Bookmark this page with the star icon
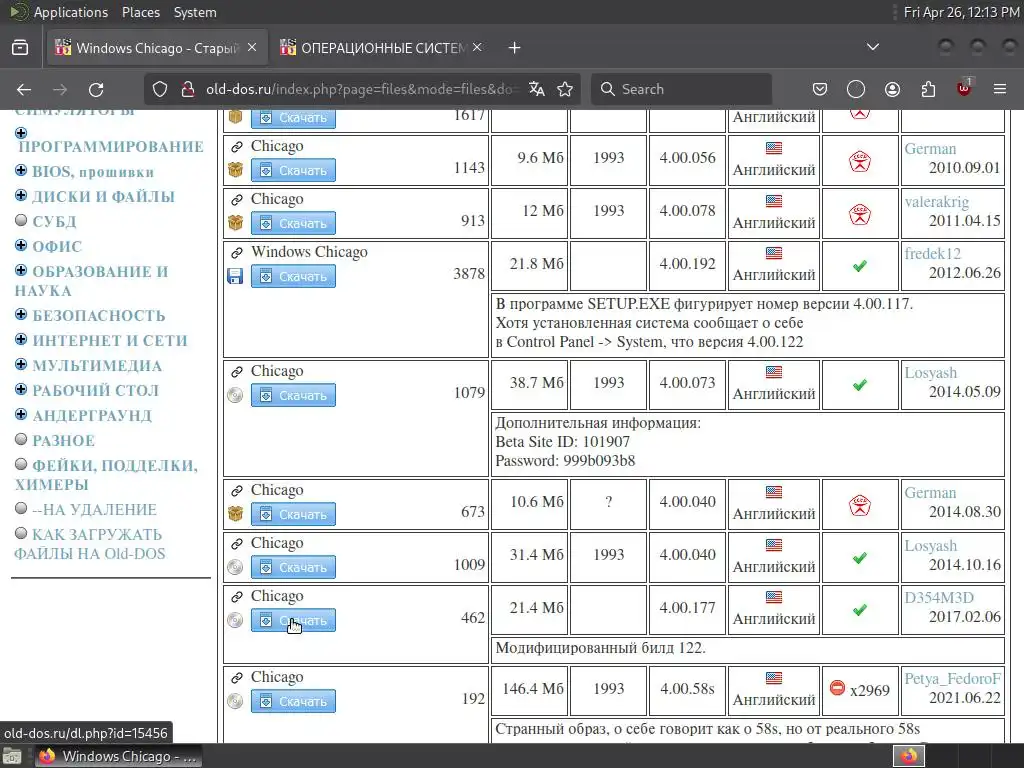This screenshot has height=768, width=1024. pos(566,89)
